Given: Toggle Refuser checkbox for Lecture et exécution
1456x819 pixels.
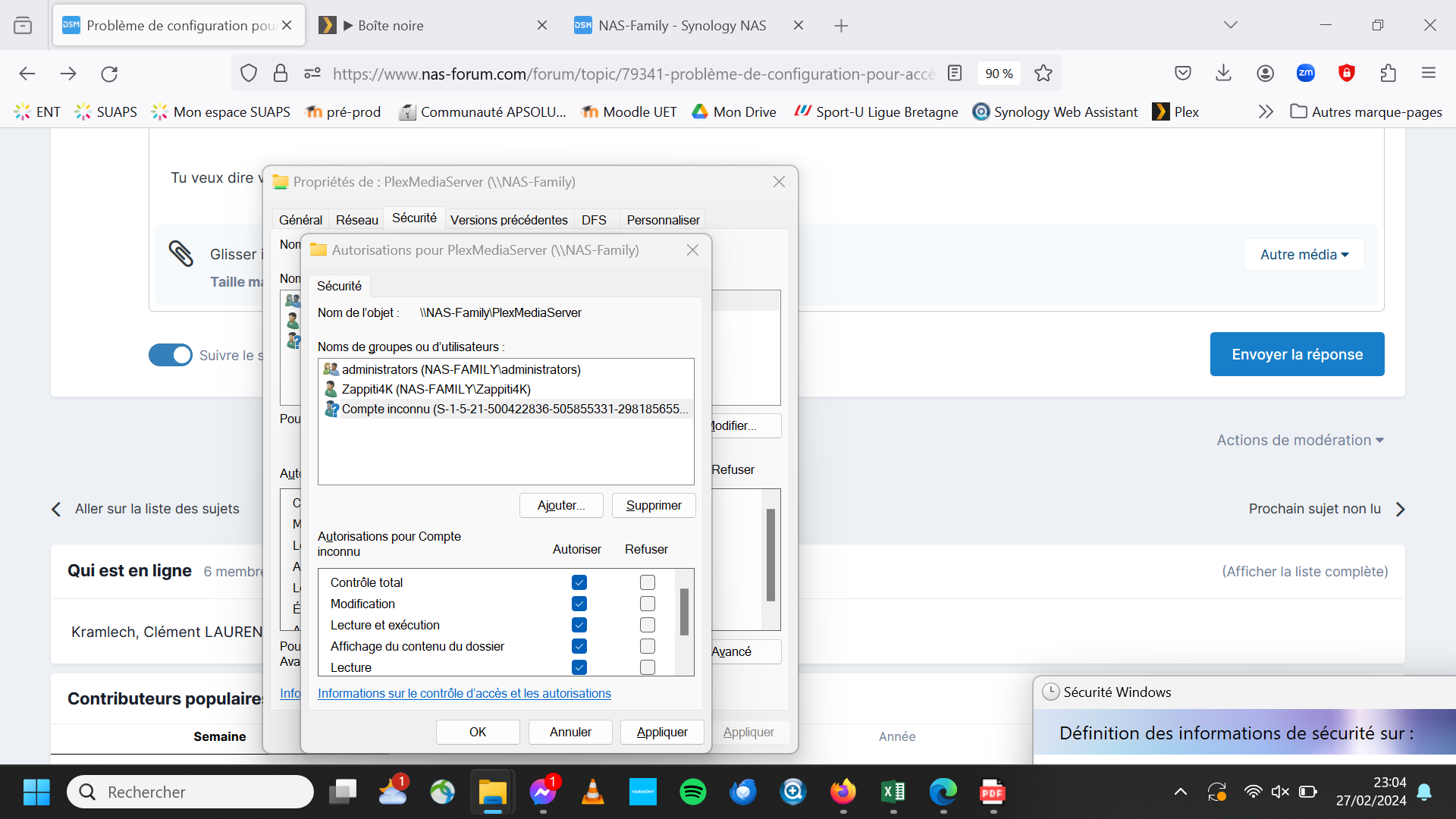Looking at the screenshot, I should 648,625.
